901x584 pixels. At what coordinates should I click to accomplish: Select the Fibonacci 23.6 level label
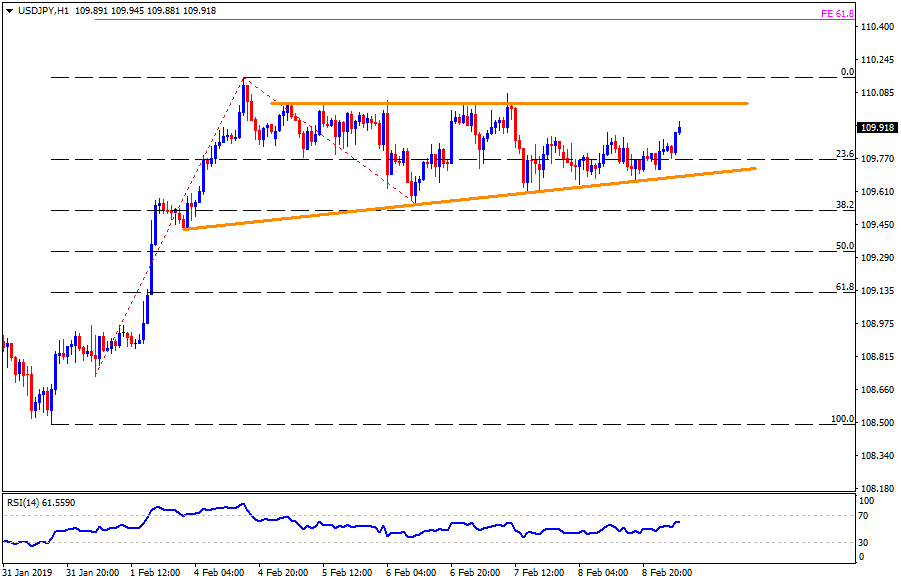point(845,154)
